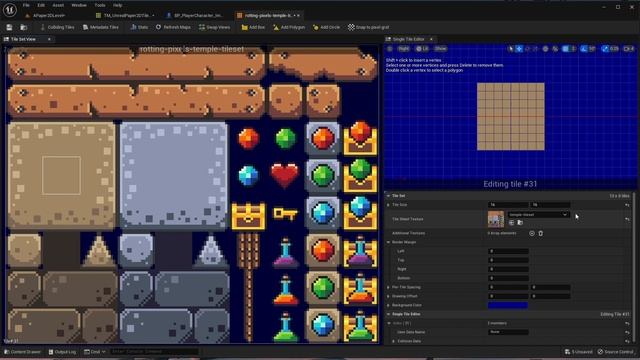This screenshot has height=360, width=640.
Task: Click the Border Margin Left field
Action: [508, 251]
